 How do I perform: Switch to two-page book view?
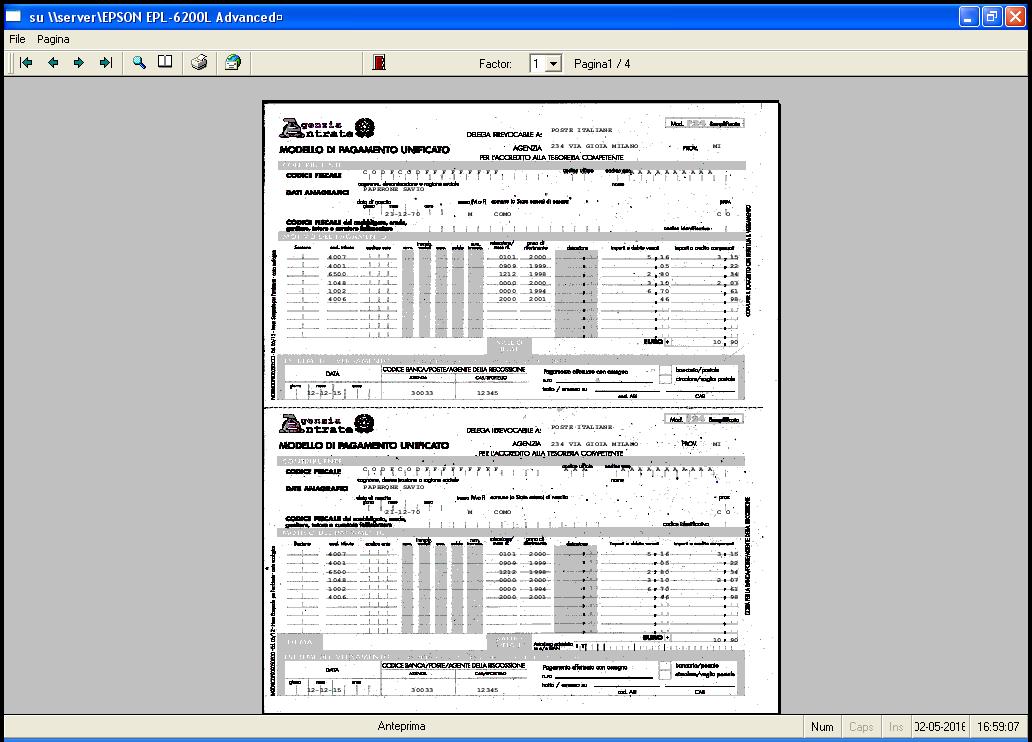(x=166, y=63)
